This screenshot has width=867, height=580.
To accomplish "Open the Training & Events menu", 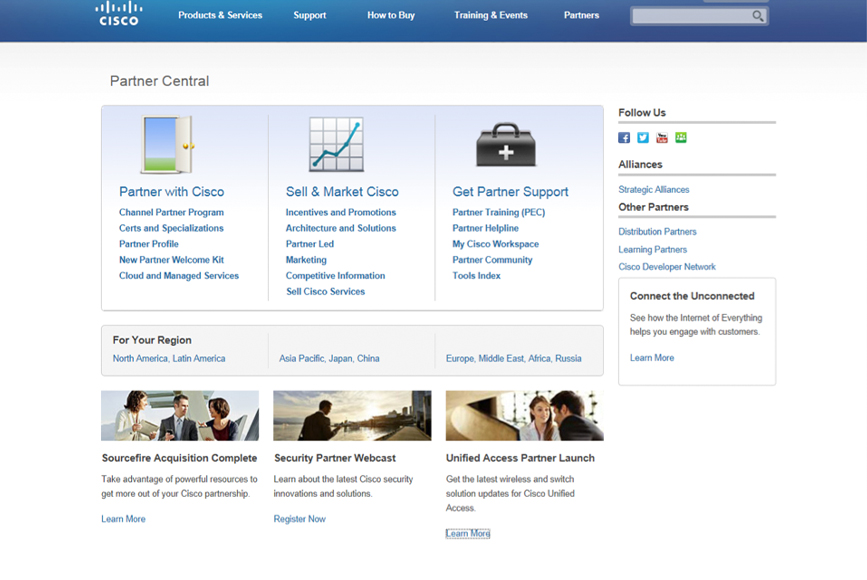I will (490, 16).
